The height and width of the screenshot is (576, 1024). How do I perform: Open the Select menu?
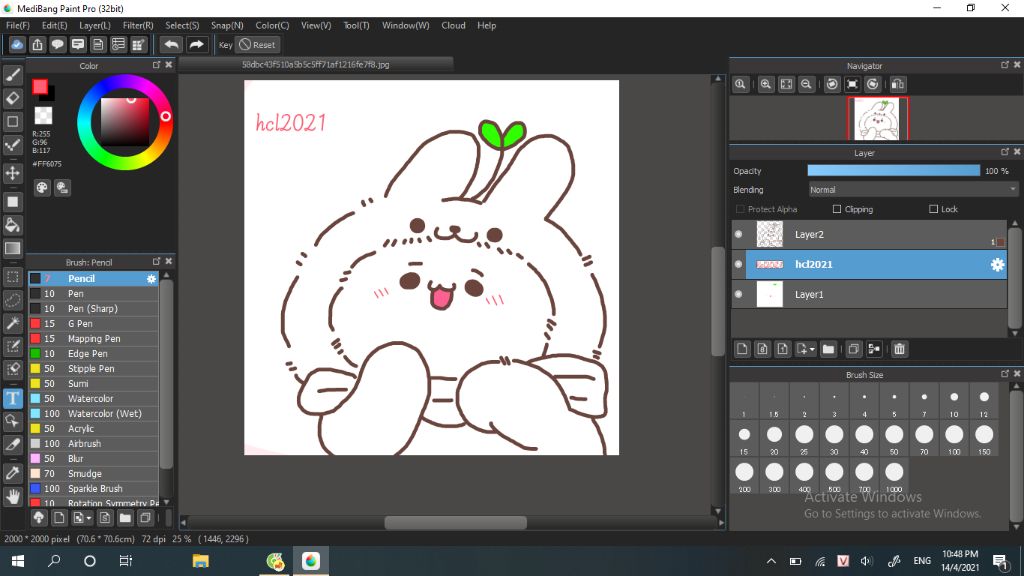[182, 25]
